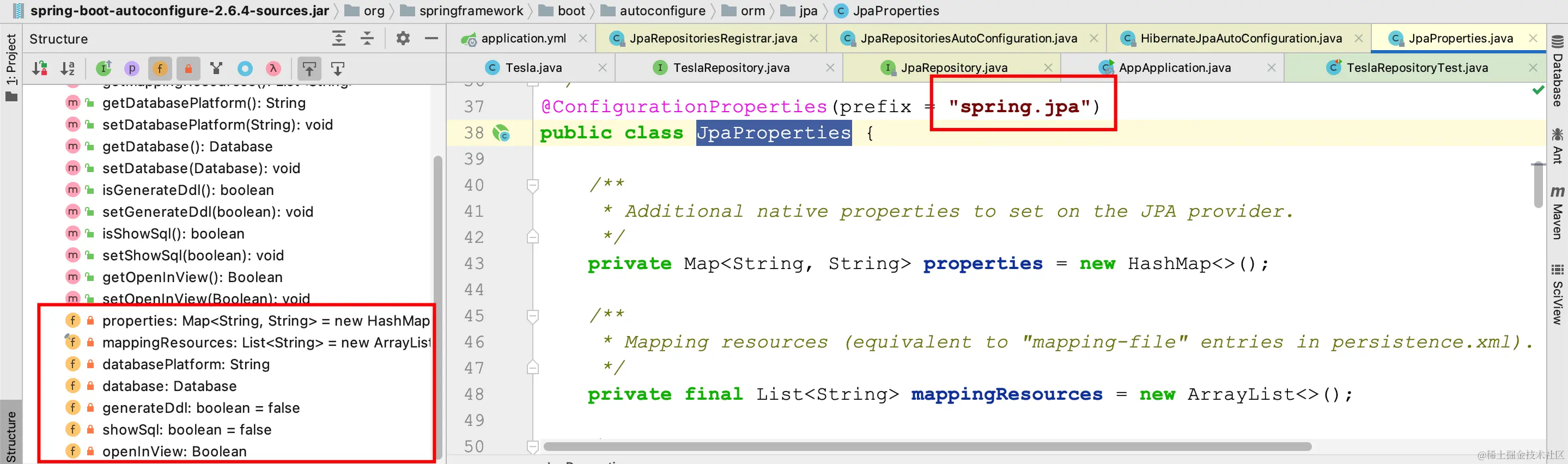The width and height of the screenshot is (1568, 464).
Task: Toggle Sort by Visibility in Structure toolbar
Action: point(40,69)
